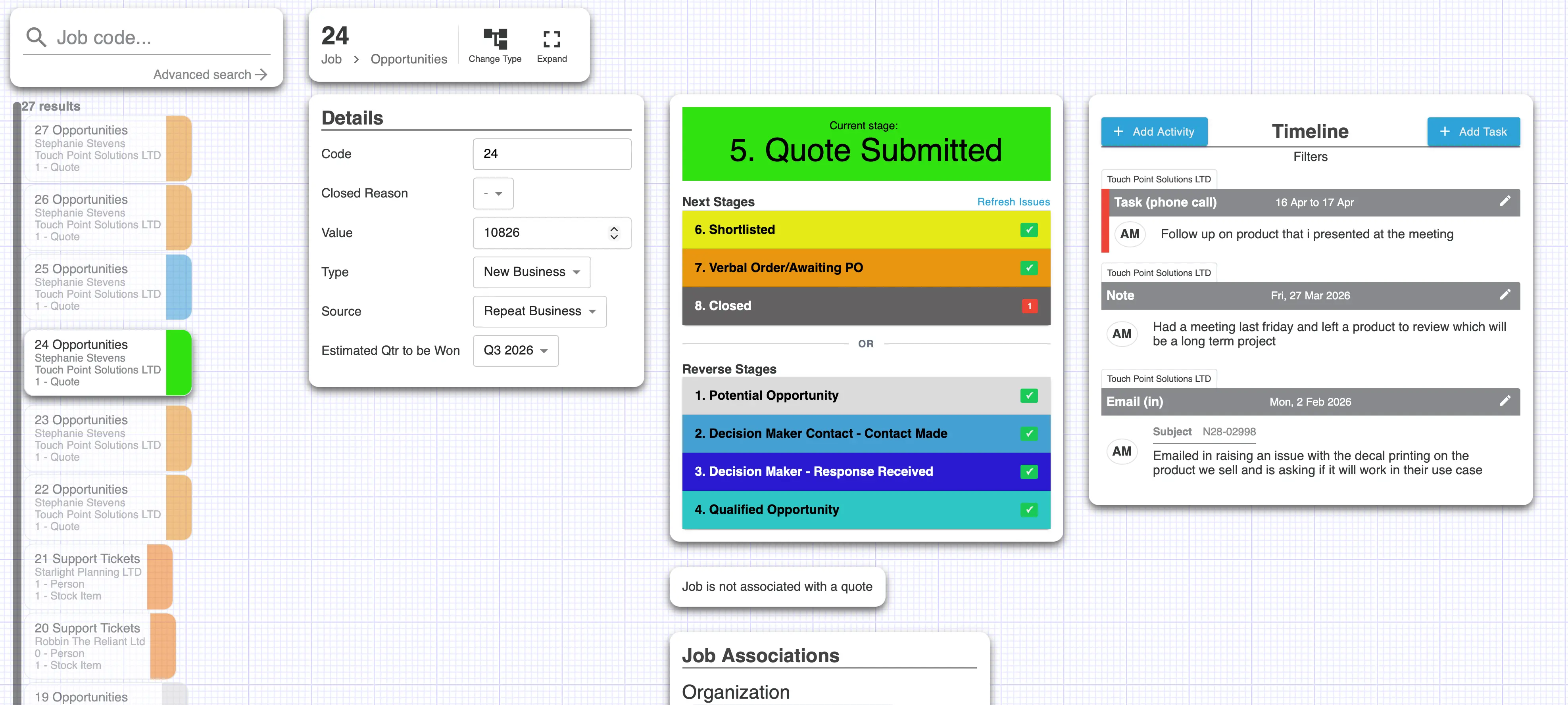1568x705 pixels.
Task: Open timeline Filters
Action: (1310, 157)
